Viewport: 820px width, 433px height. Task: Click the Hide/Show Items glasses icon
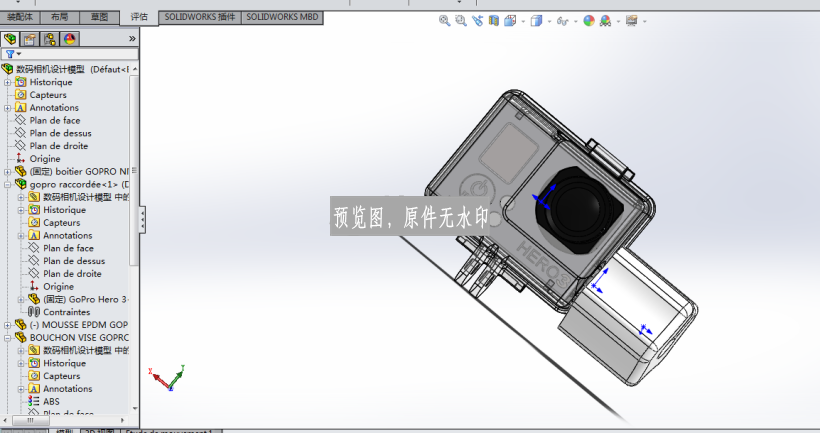[562, 21]
